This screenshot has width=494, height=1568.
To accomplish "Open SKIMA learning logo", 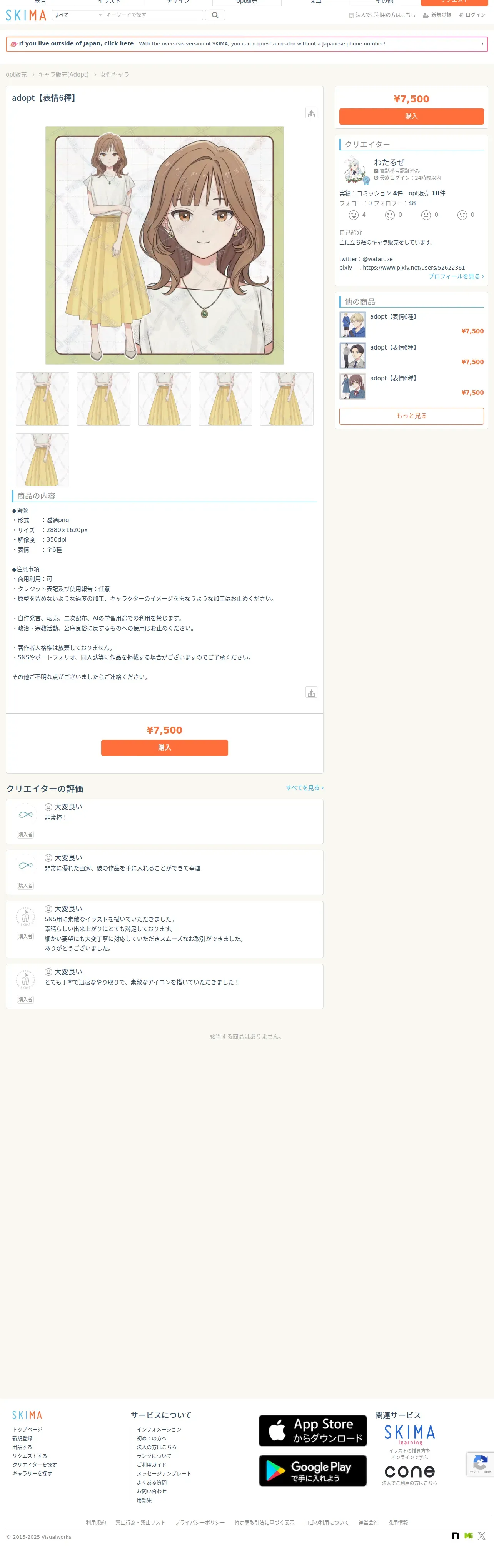I will point(409,1435).
